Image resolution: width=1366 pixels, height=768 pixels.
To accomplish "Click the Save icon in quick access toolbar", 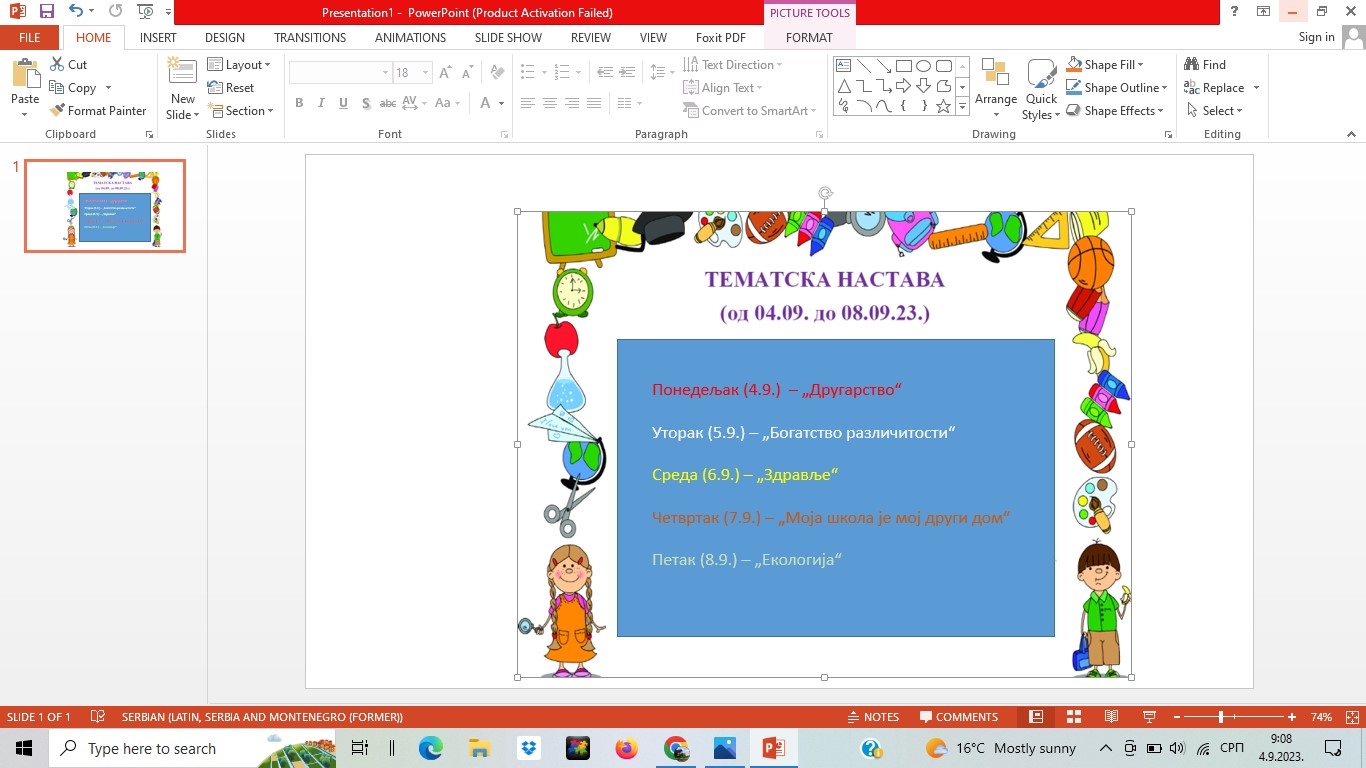I will [x=46, y=12].
